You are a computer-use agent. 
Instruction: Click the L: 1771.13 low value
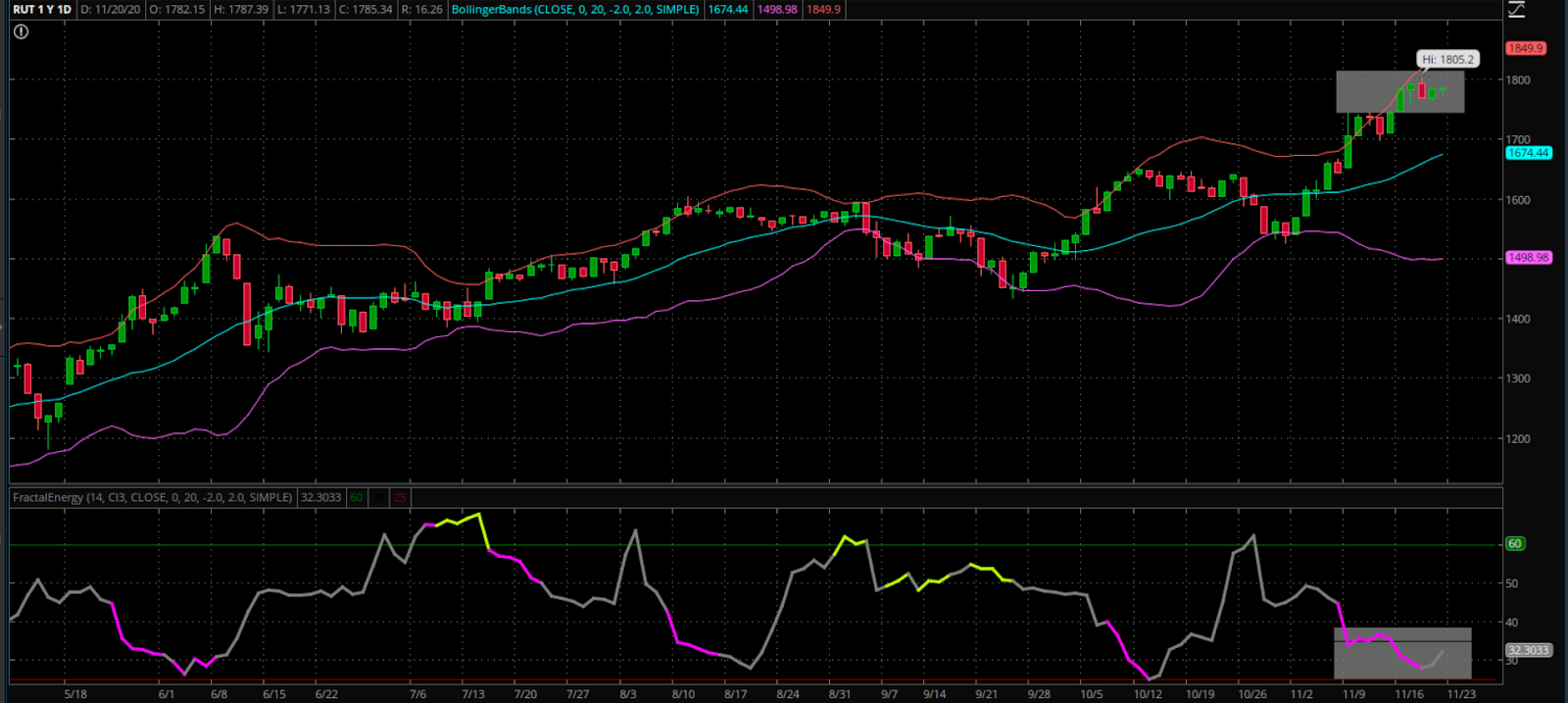click(x=303, y=9)
